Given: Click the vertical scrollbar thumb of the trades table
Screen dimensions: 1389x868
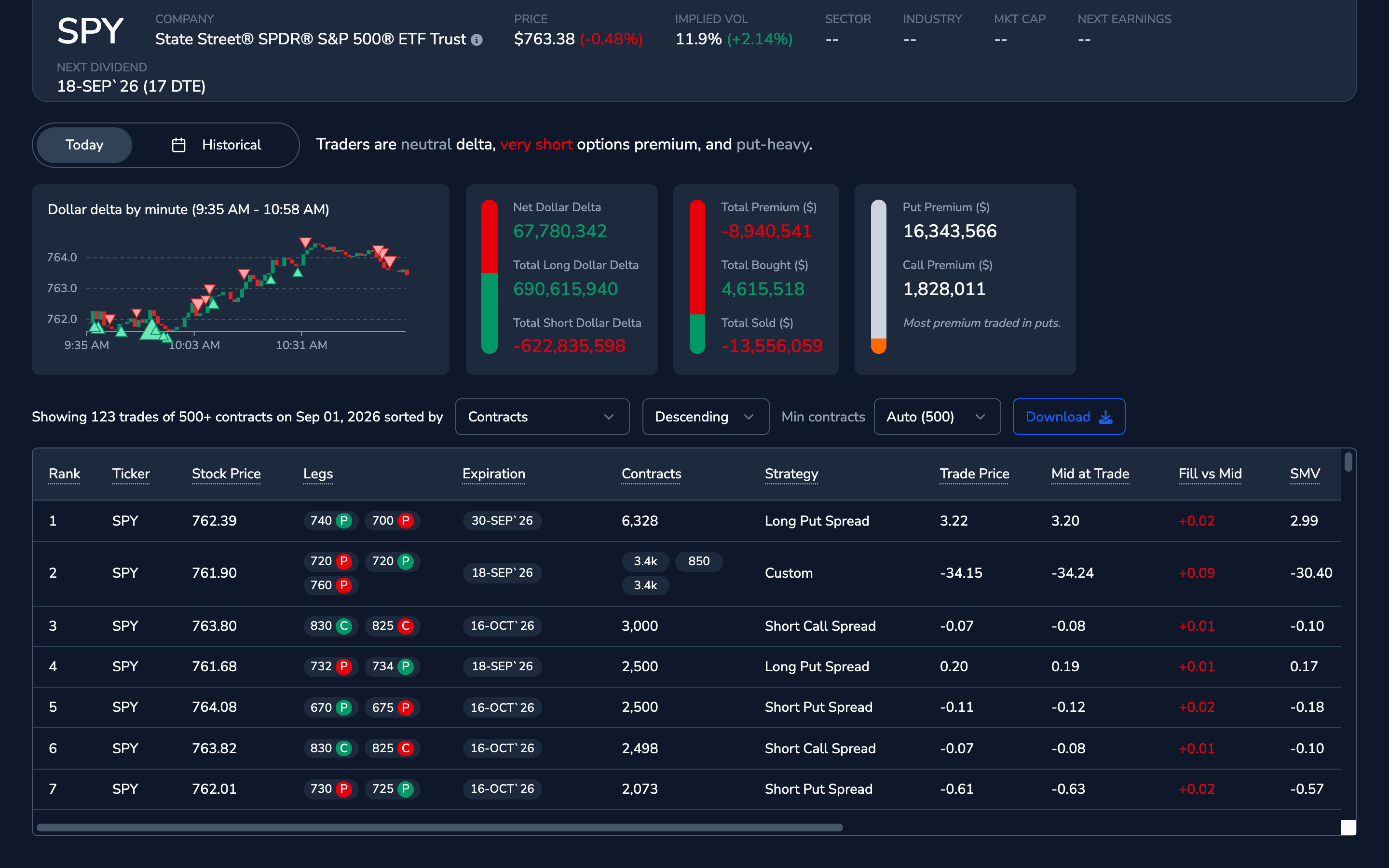Looking at the screenshot, I should point(1348,462).
